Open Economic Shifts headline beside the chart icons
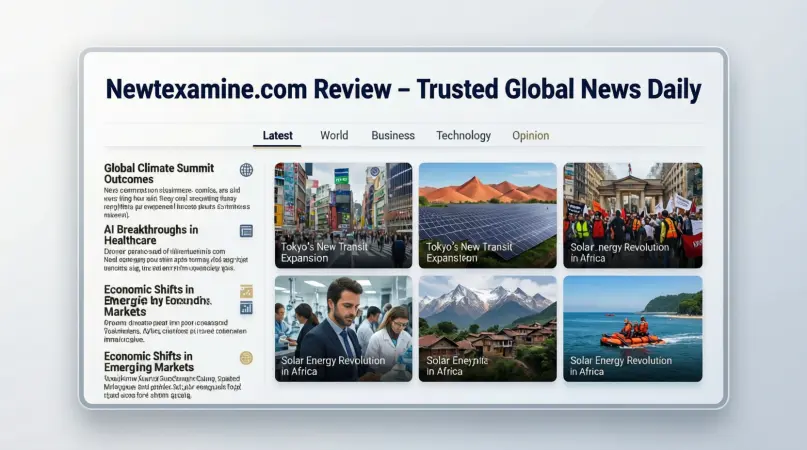 (157, 300)
